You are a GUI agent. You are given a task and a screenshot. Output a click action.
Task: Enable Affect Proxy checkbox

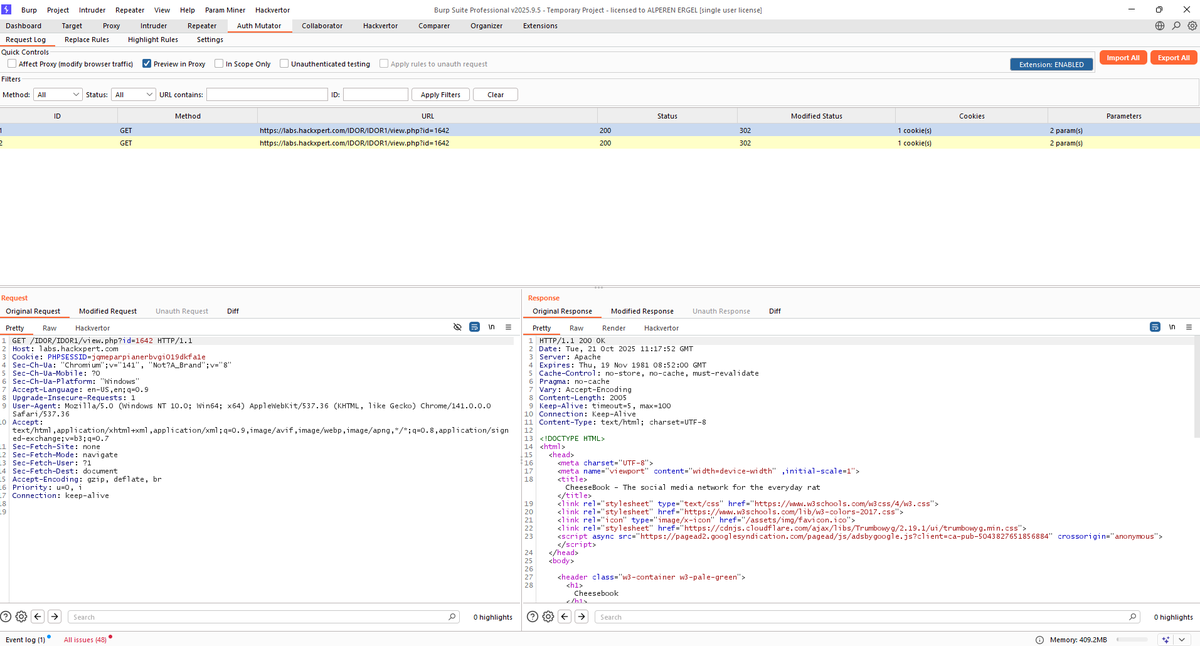11,64
